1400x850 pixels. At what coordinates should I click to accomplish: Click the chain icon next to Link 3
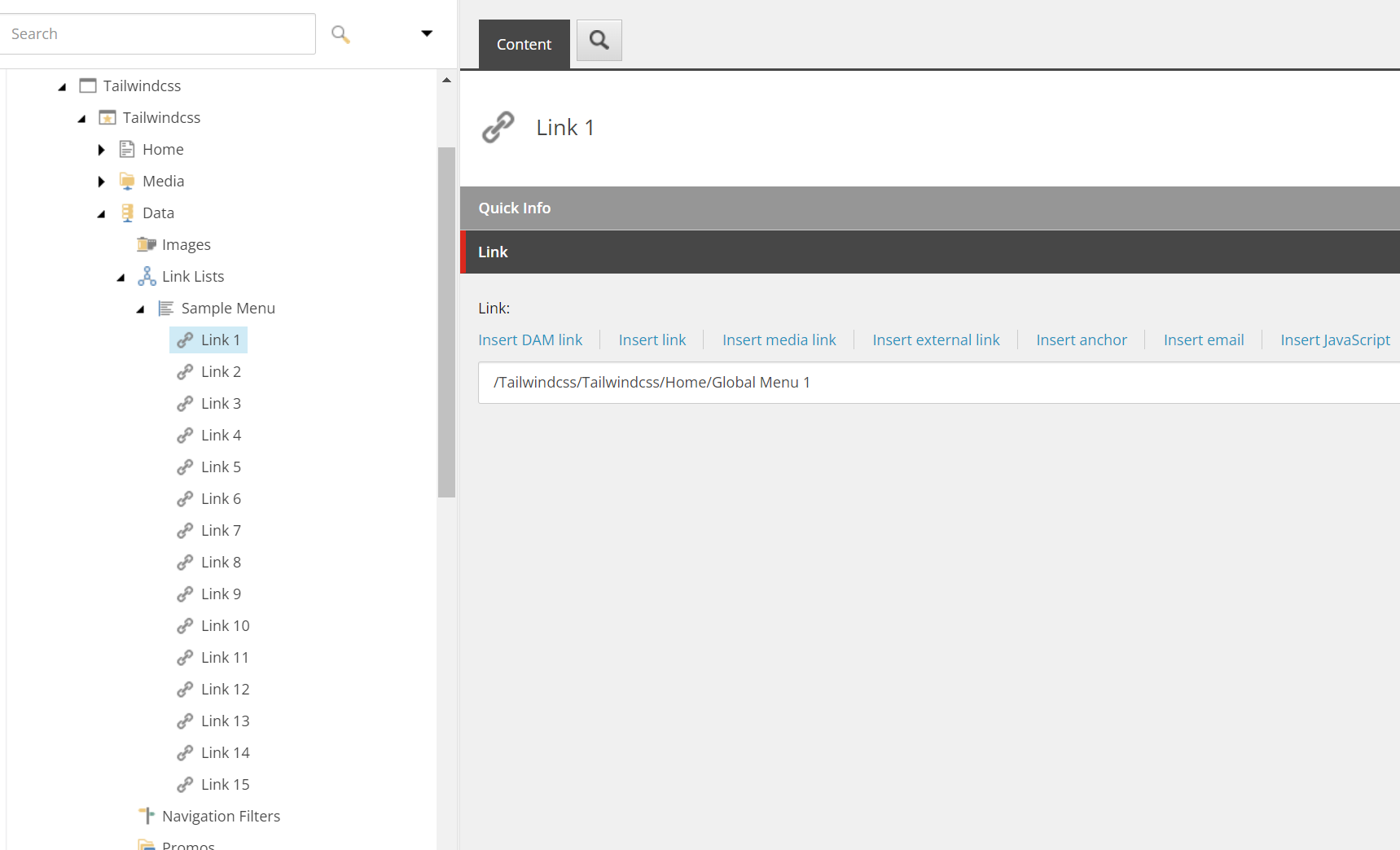pyautogui.click(x=185, y=403)
